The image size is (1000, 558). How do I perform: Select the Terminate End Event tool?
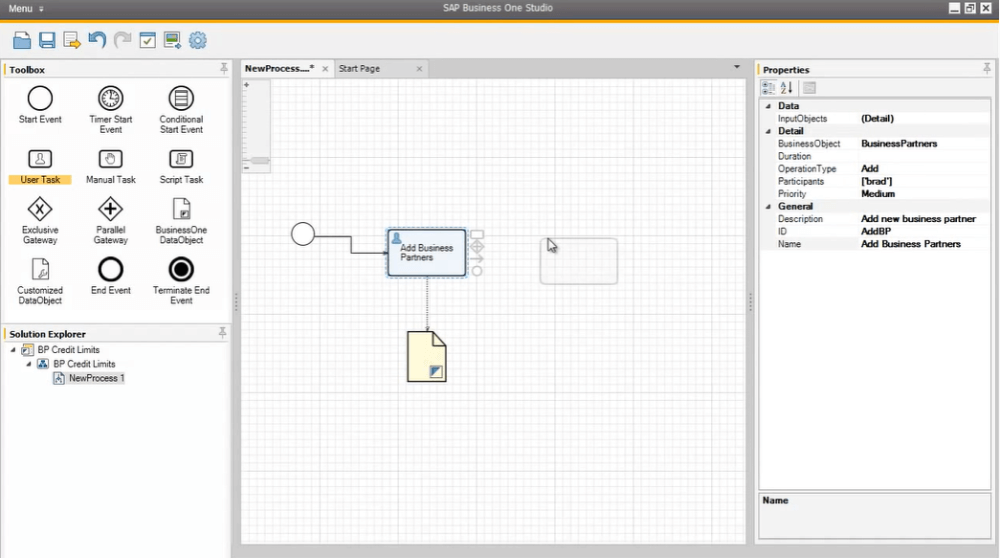(x=181, y=281)
